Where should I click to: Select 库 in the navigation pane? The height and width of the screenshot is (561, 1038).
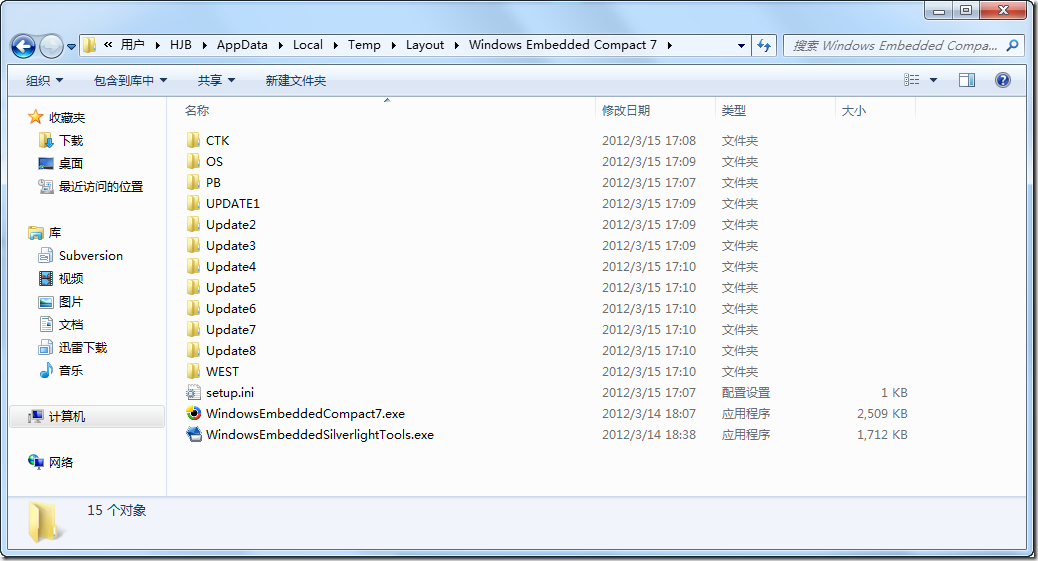click(55, 232)
